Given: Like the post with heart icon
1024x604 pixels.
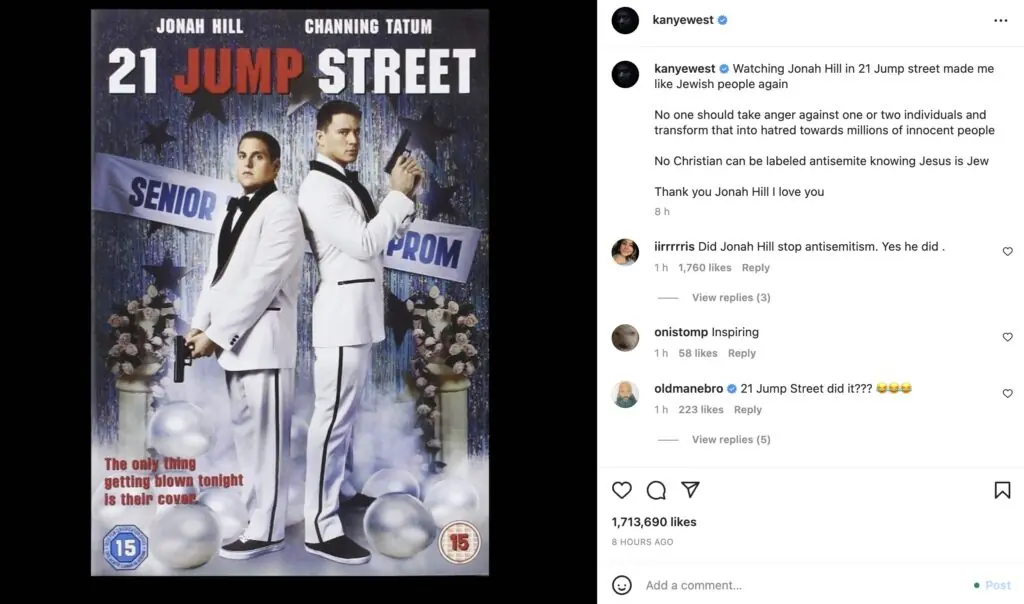Looking at the screenshot, I should coord(622,490).
